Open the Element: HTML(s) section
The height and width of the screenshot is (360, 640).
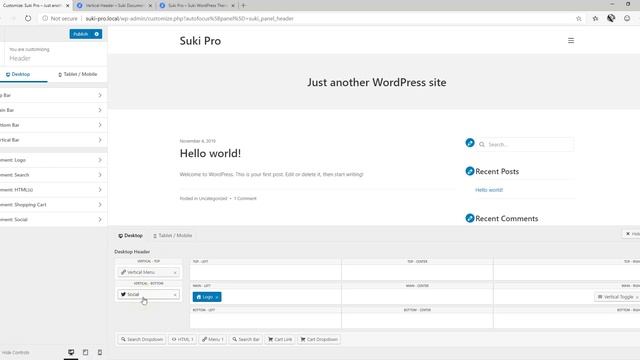(53, 190)
